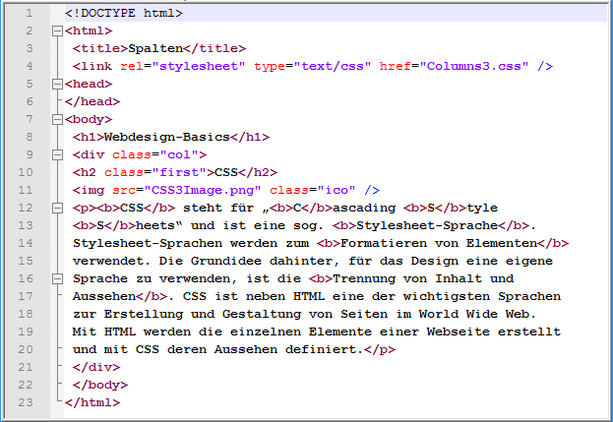
Task: Collapse the div class="col" fold marker
Action: tap(57, 155)
